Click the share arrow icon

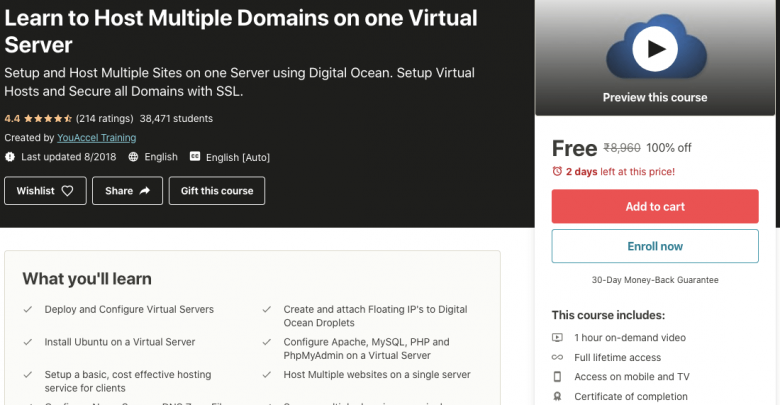pyautogui.click(x=144, y=191)
